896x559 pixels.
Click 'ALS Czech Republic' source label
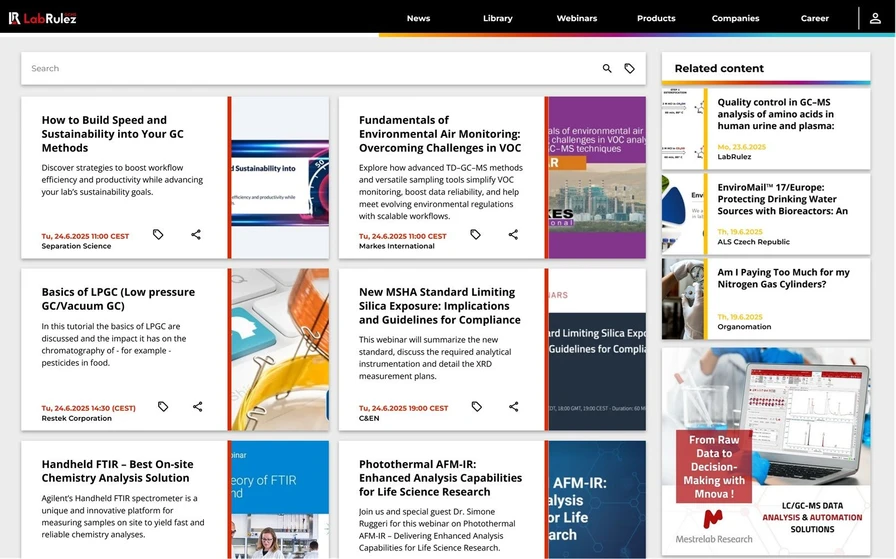tap(753, 242)
